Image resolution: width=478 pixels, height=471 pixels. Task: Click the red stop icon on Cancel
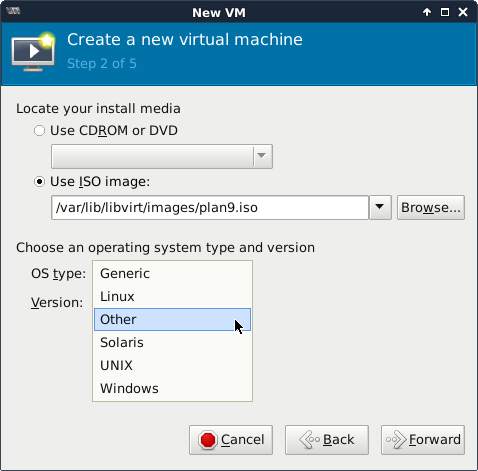tap(208, 440)
